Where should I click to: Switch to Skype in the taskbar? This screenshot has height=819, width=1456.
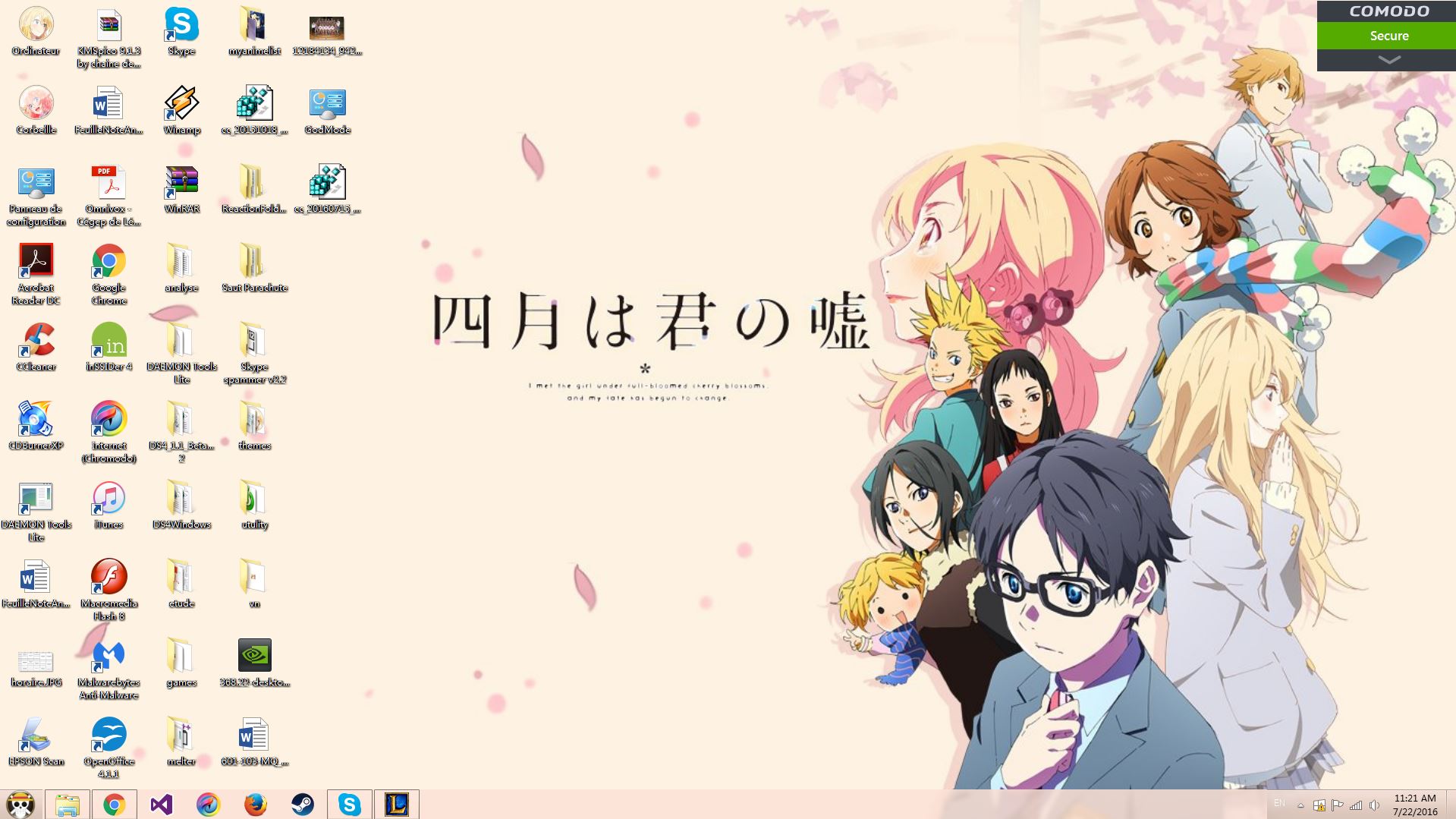[x=350, y=805]
